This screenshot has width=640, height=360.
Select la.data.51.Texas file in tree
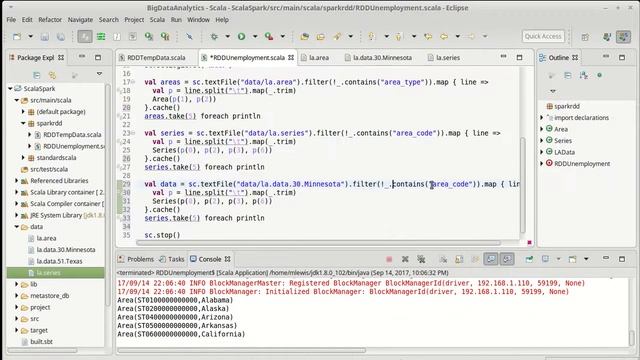[x=60, y=261]
